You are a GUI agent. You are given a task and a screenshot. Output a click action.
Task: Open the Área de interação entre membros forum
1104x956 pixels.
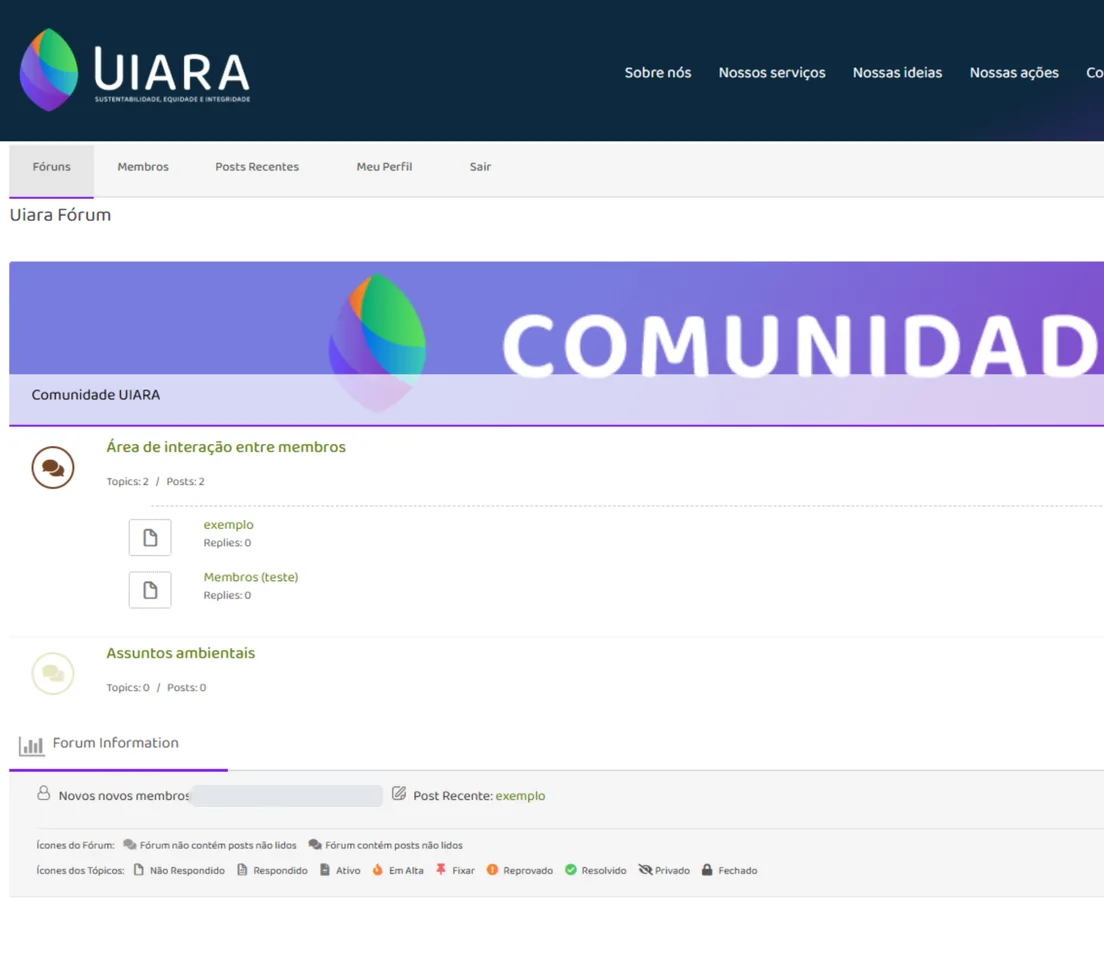226,447
